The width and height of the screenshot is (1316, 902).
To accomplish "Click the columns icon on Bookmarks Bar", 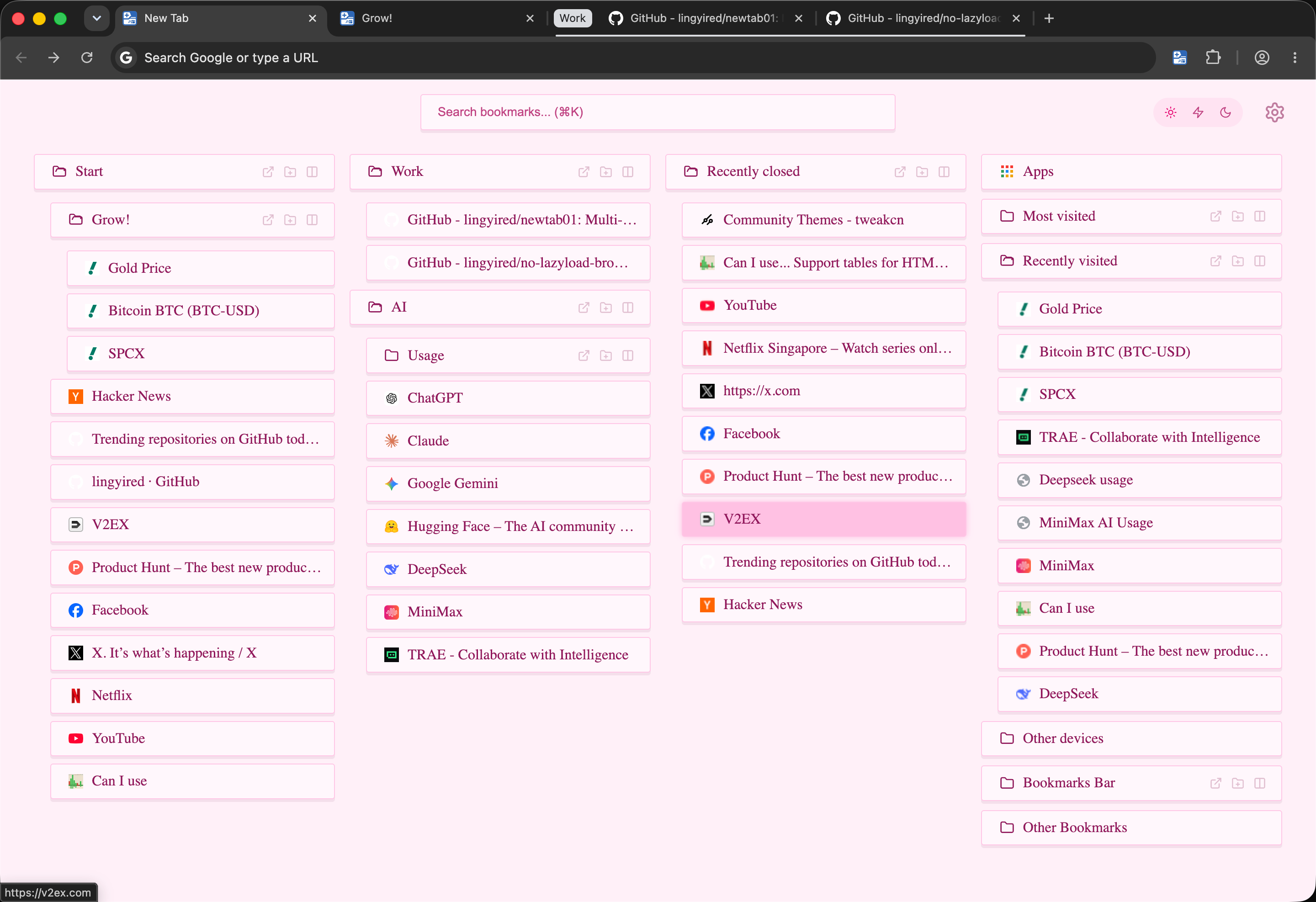I will click(1260, 783).
